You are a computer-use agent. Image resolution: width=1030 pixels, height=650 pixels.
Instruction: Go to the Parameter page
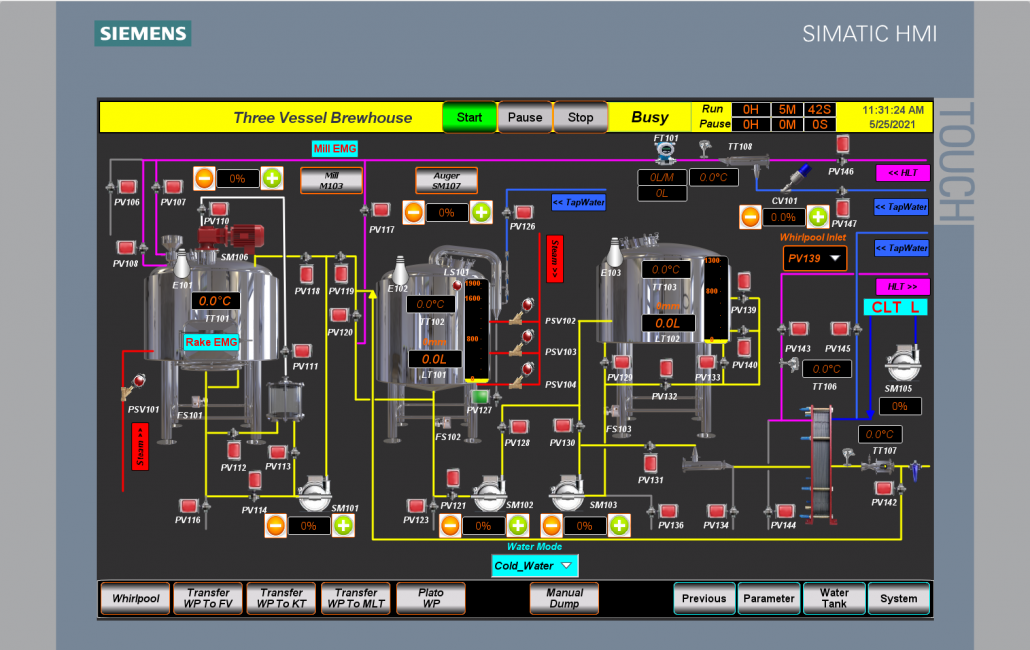click(769, 598)
